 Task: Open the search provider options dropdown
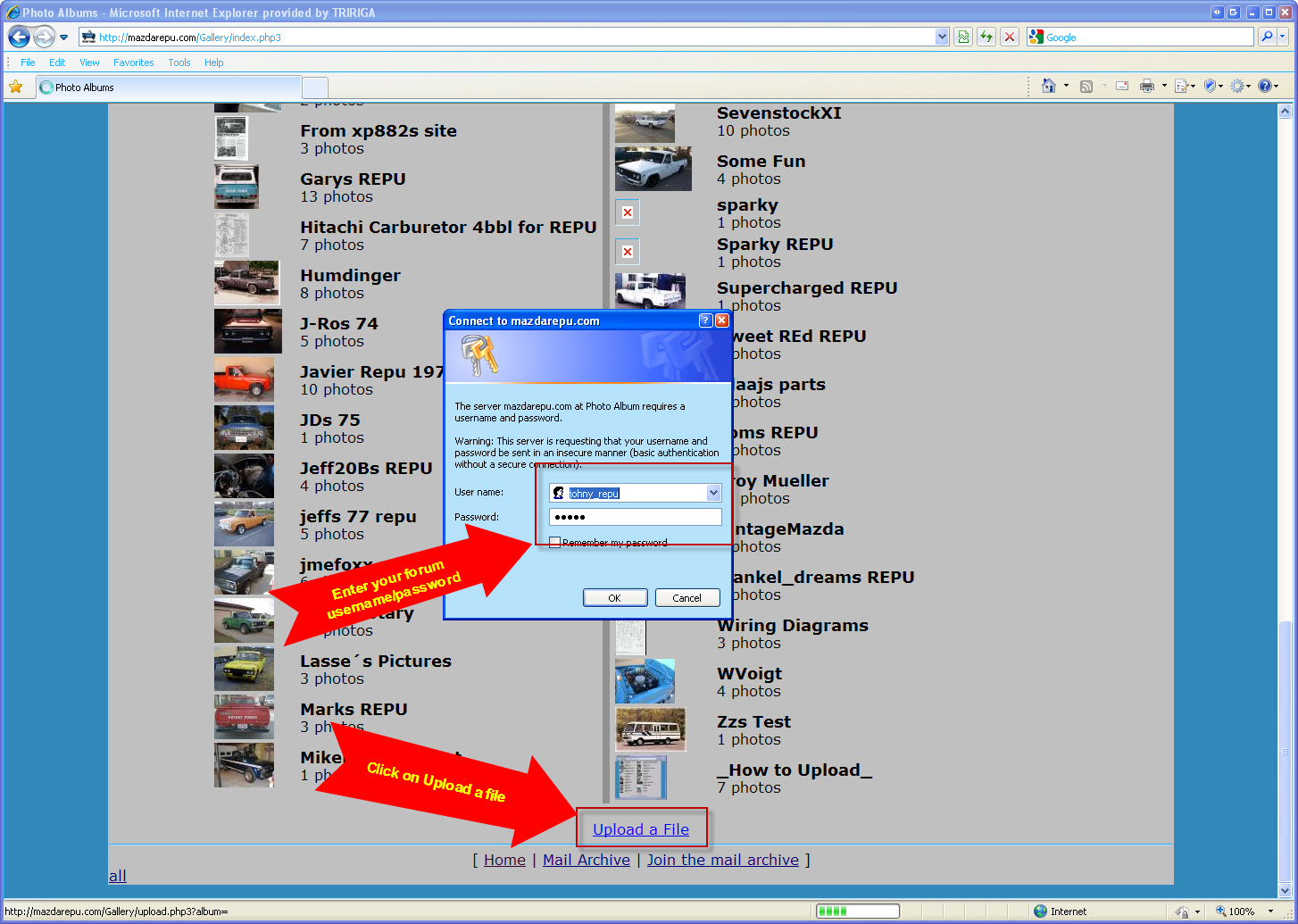[x=1283, y=37]
